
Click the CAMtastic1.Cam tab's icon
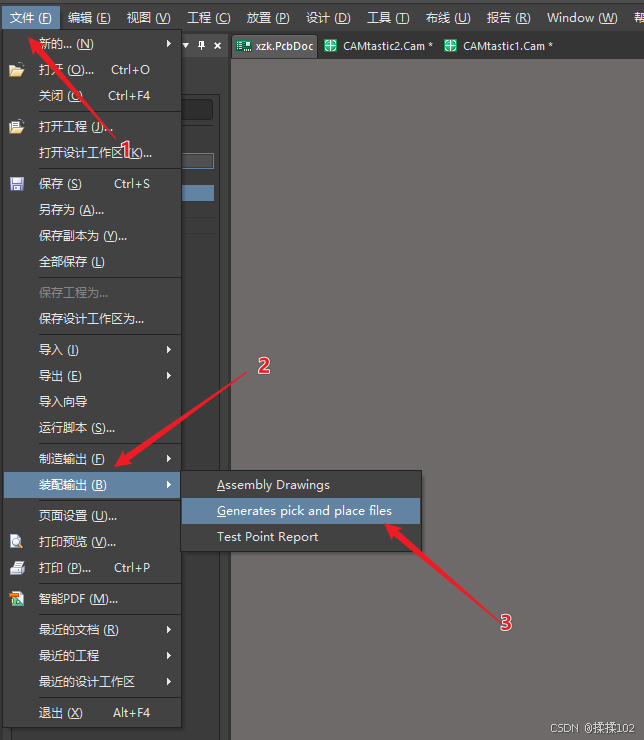[451, 46]
